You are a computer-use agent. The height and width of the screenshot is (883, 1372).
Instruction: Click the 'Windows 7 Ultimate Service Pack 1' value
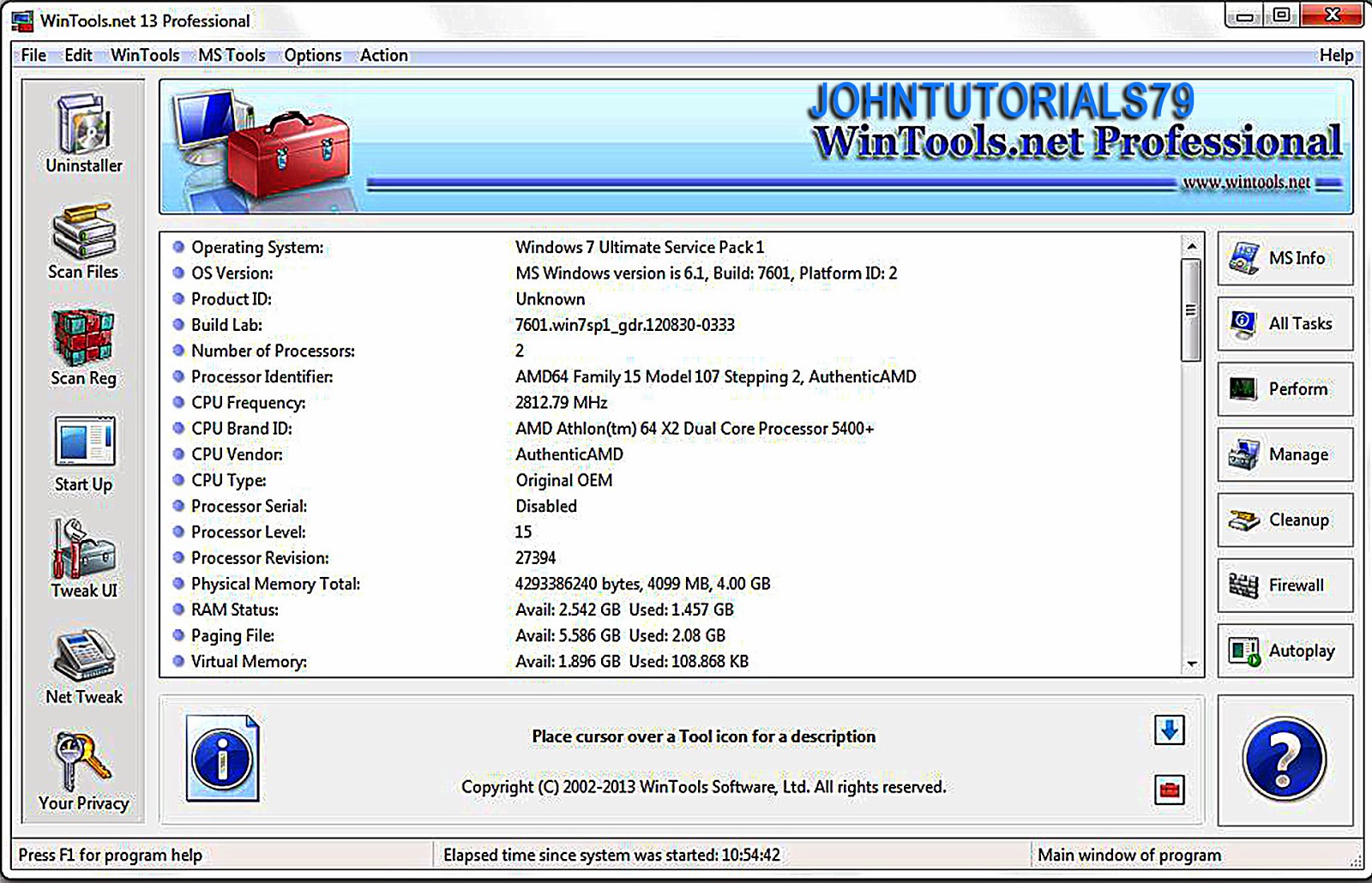click(x=640, y=247)
